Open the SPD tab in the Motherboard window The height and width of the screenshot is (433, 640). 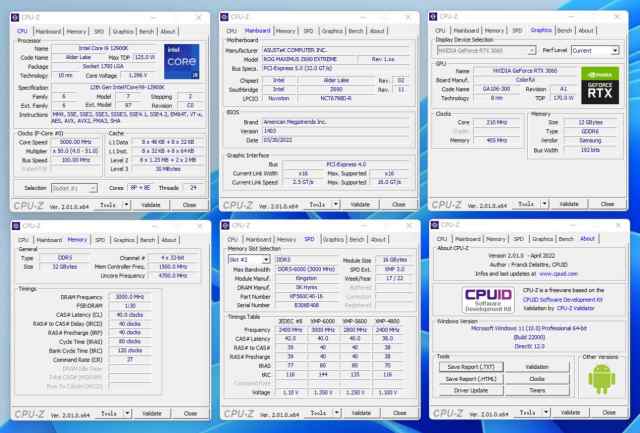pyautogui.click(x=308, y=31)
